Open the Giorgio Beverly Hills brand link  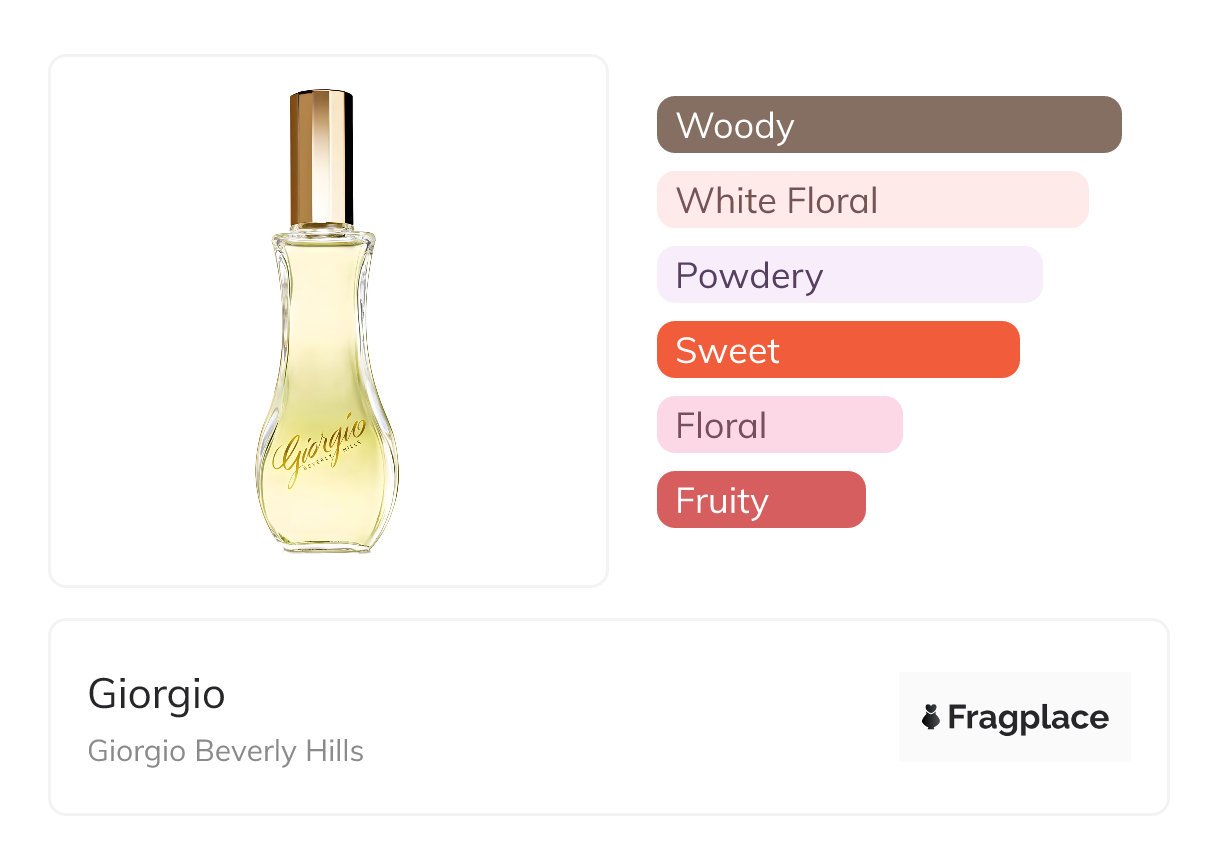click(x=226, y=751)
